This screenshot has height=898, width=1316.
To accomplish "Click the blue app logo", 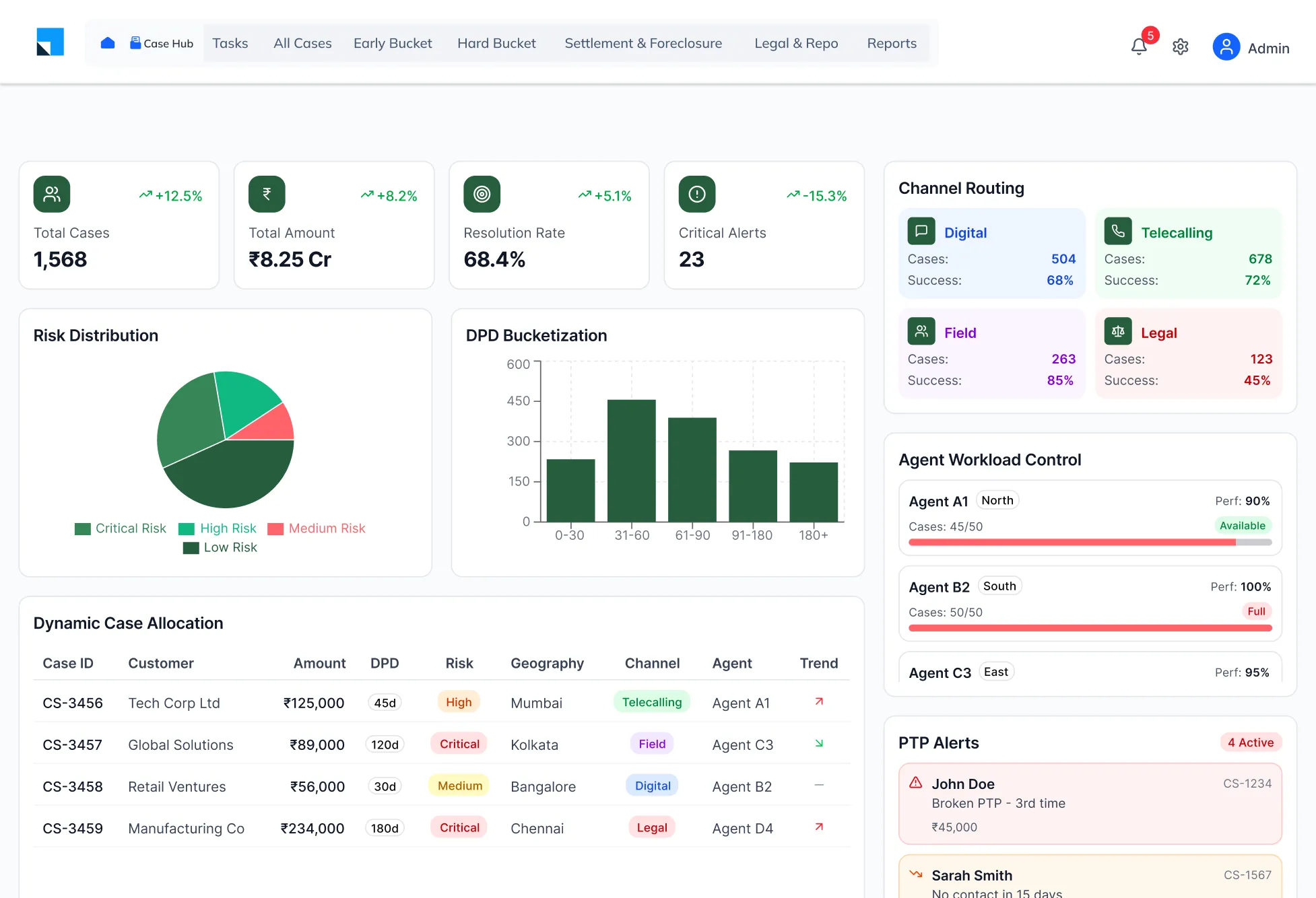I will [50, 42].
